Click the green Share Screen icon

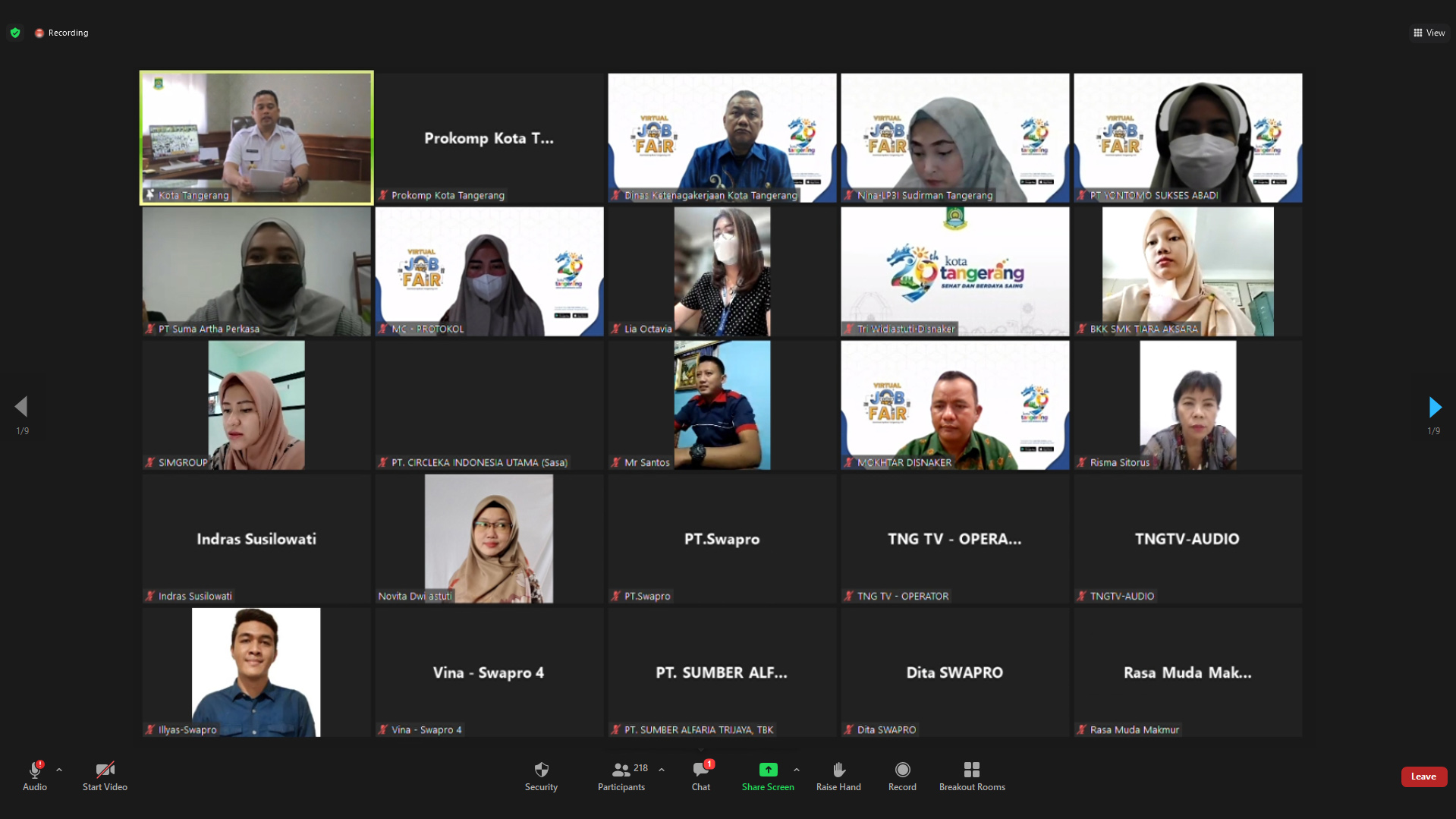point(768,770)
